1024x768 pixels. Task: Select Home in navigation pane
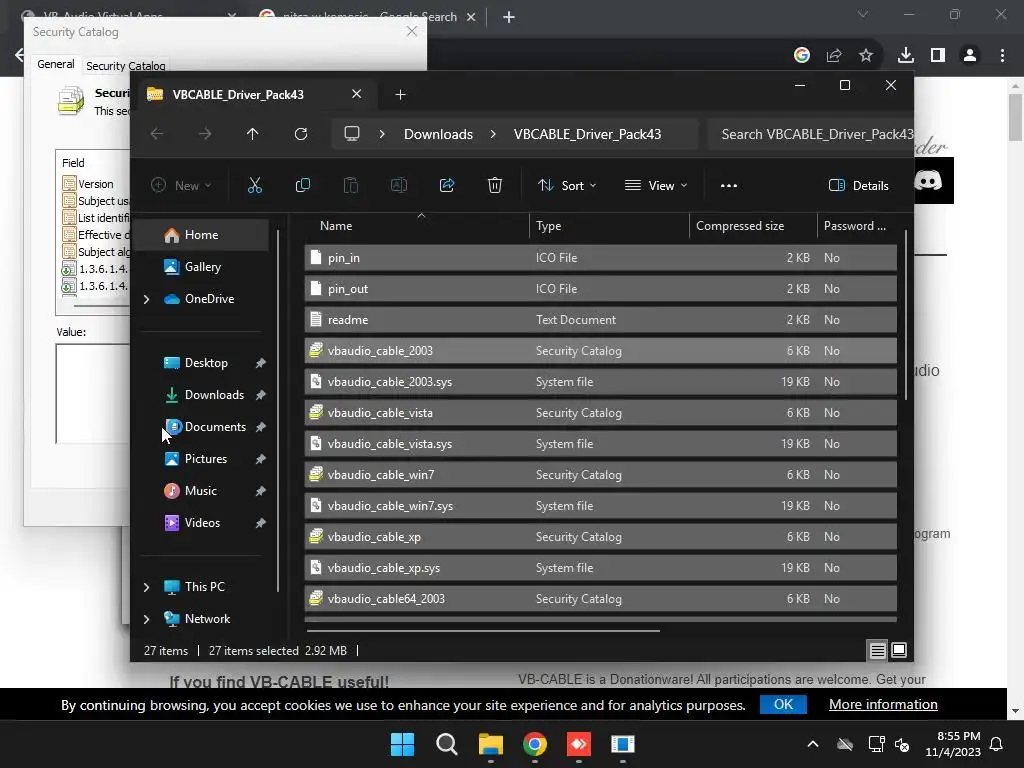[200, 235]
